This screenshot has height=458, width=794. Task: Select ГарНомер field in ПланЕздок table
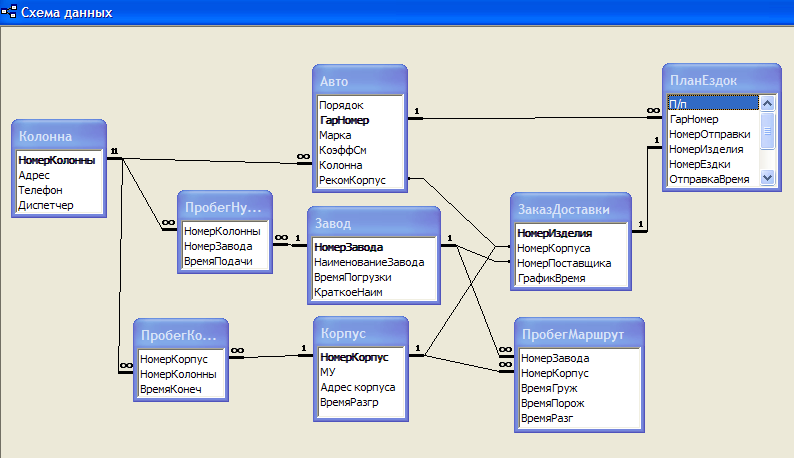pos(713,119)
